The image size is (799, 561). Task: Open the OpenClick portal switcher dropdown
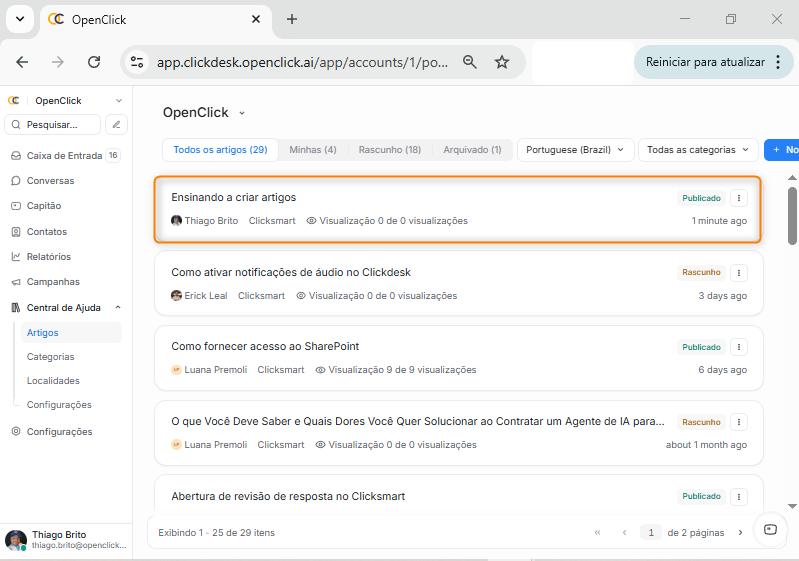click(x=241, y=113)
